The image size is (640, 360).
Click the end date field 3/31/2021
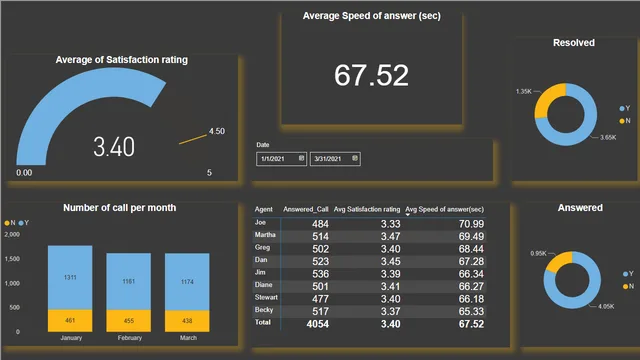(x=335, y=159)
